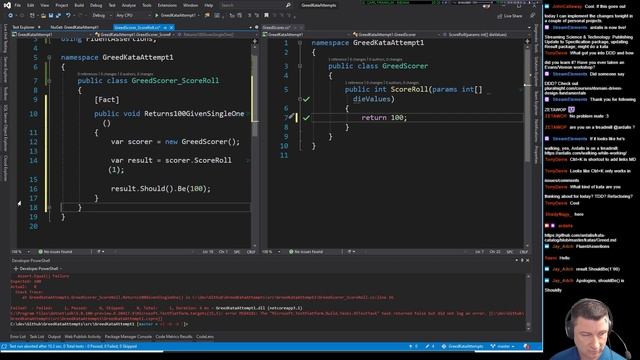Click the Open File folder icon
640x360 pixels.
43,16
